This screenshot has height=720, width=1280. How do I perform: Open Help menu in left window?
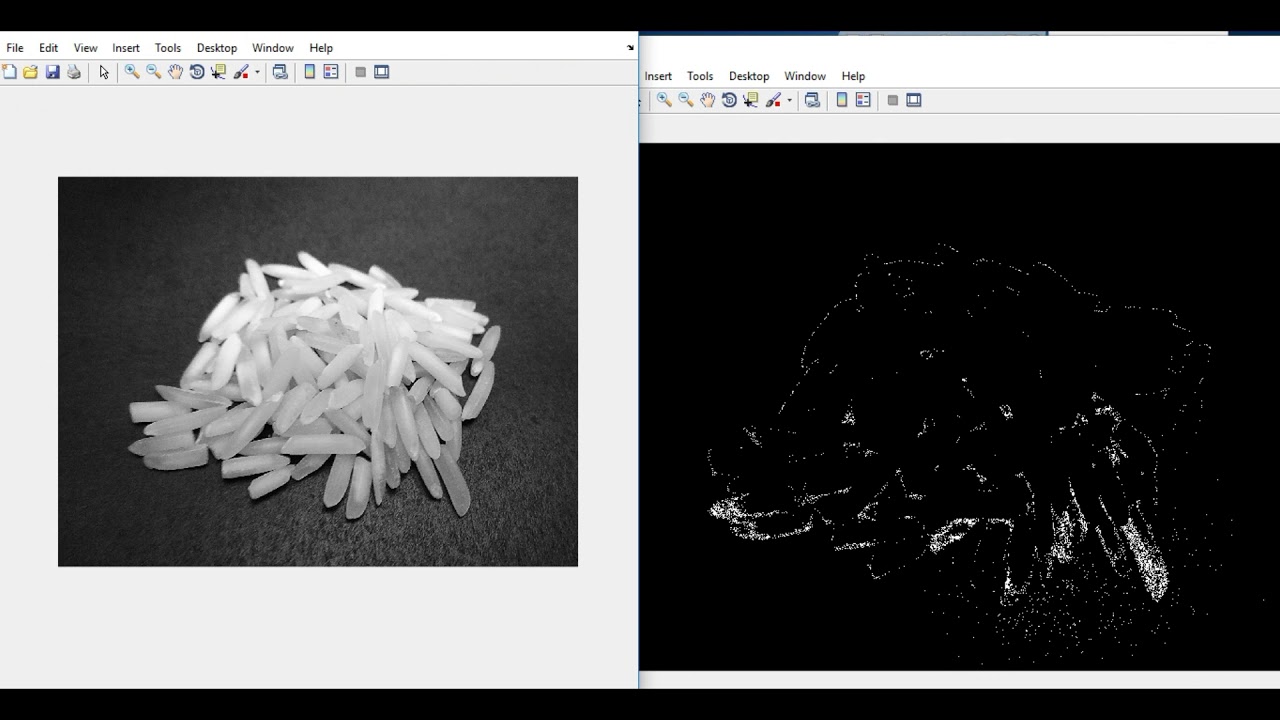321,48
